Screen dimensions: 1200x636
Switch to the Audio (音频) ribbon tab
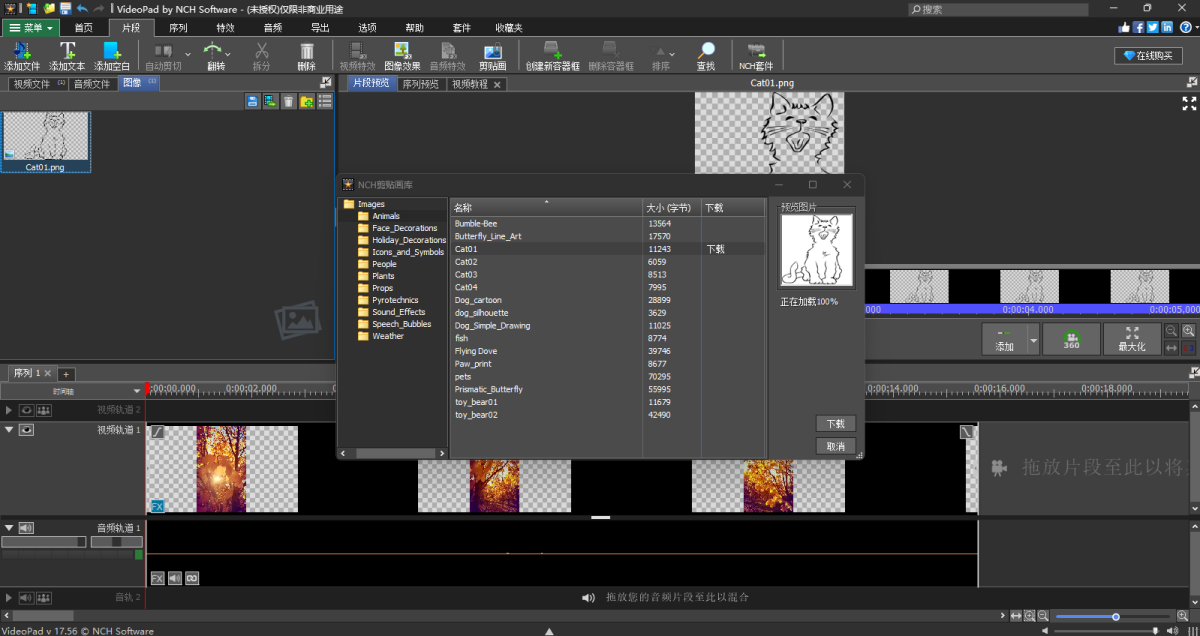click(271, 27)
